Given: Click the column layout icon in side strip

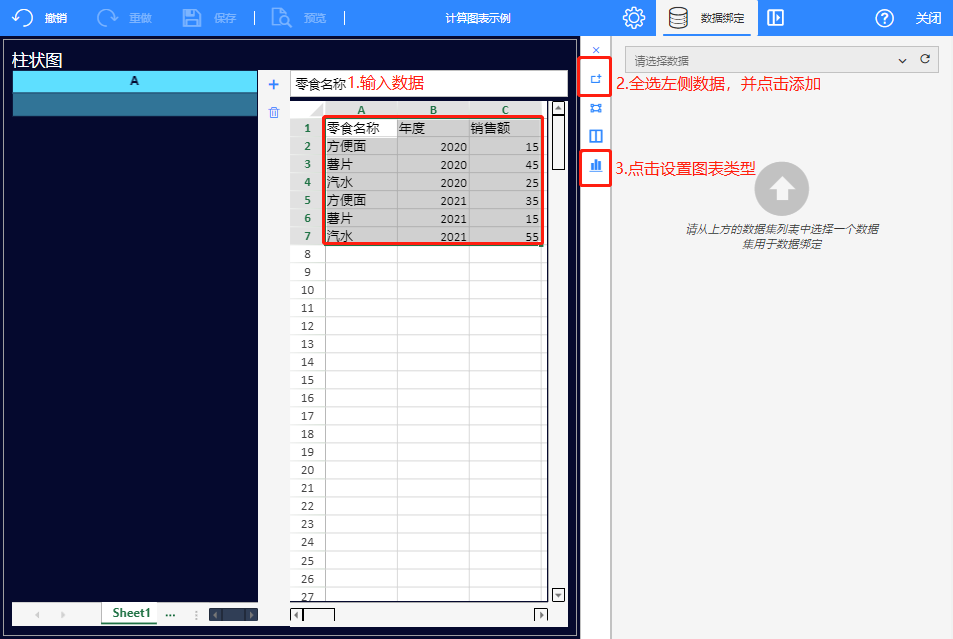Looking at the screenshot, I should click(x=596, y=136).
